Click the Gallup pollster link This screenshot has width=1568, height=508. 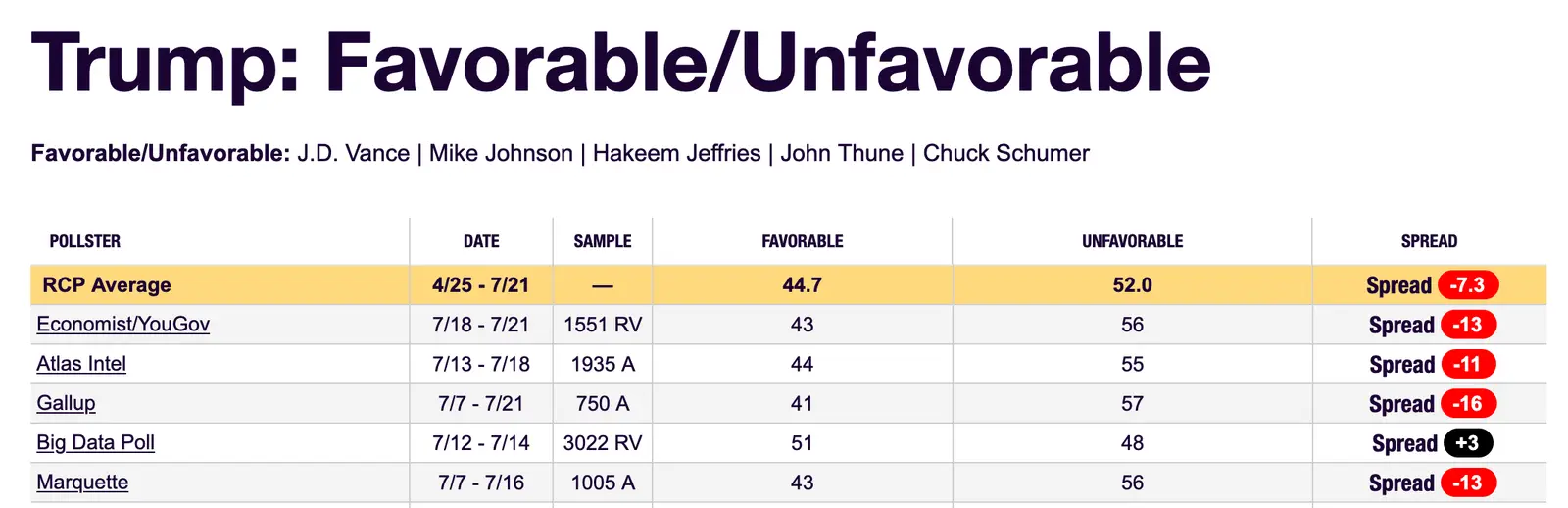point(66,403)
